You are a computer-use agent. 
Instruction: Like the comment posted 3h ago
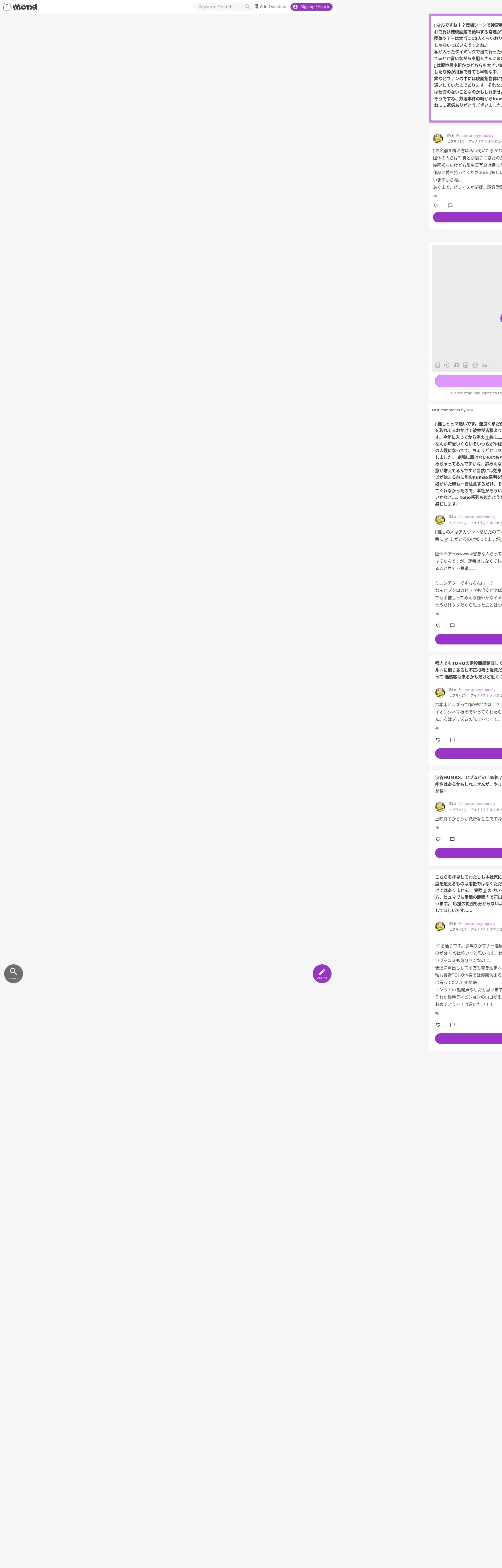(x=438, y=626)
